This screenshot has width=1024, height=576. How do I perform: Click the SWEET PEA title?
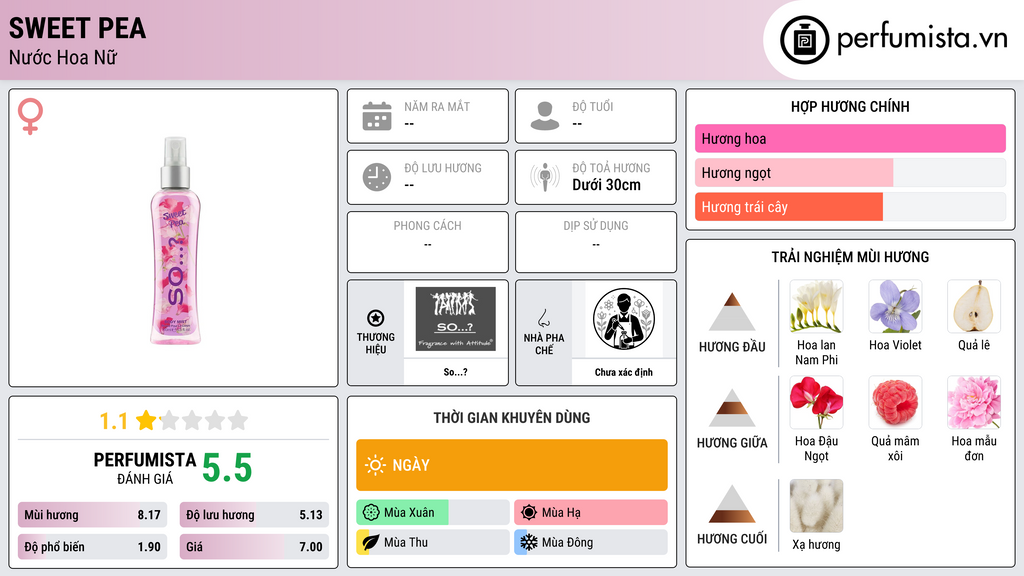pos(77,28)
